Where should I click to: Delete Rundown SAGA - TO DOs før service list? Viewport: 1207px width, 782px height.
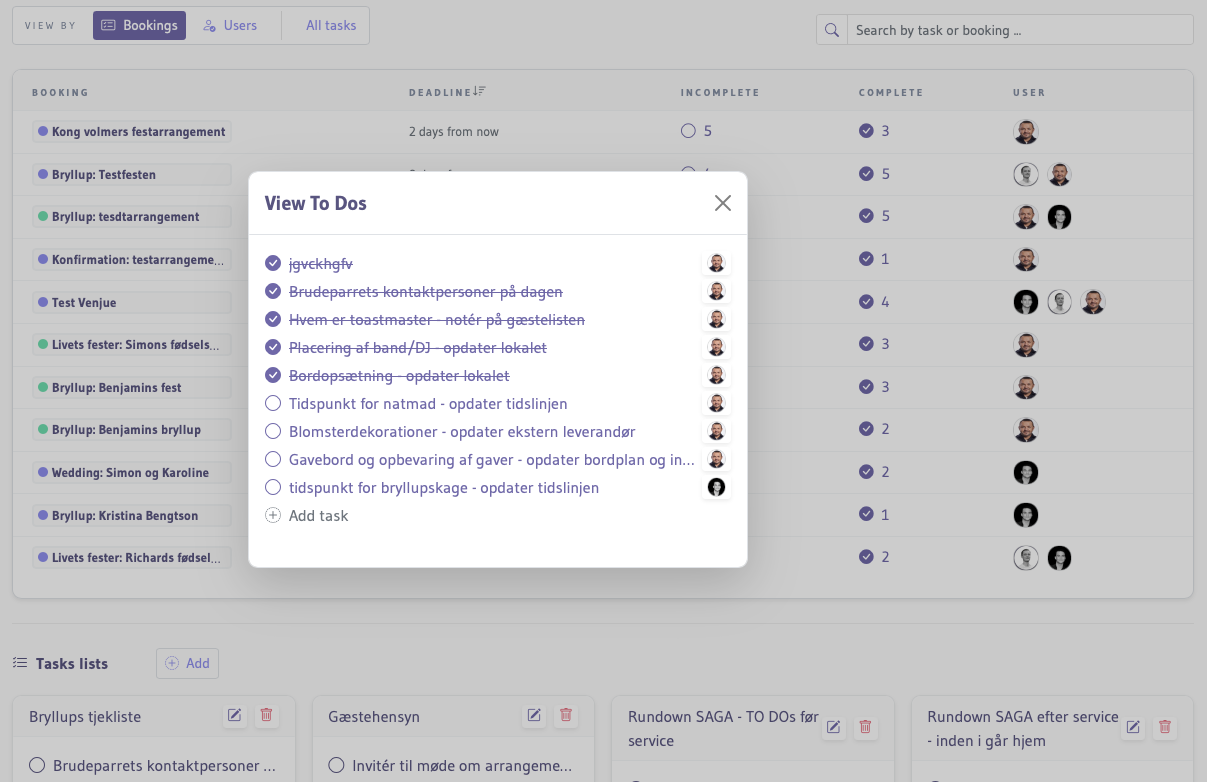(x=865, y=728)
